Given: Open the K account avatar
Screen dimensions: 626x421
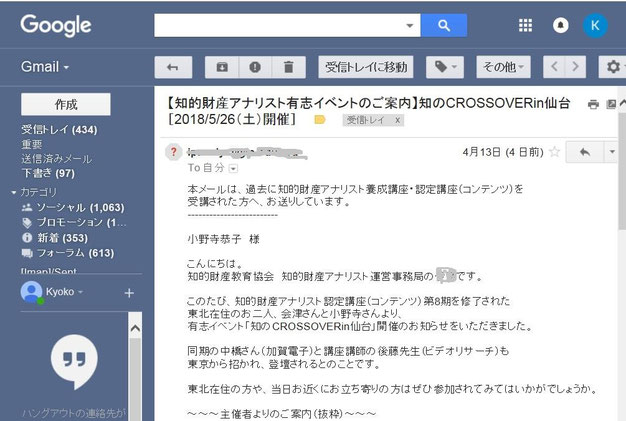Looking at the screenshot, I should click(595, 26).
